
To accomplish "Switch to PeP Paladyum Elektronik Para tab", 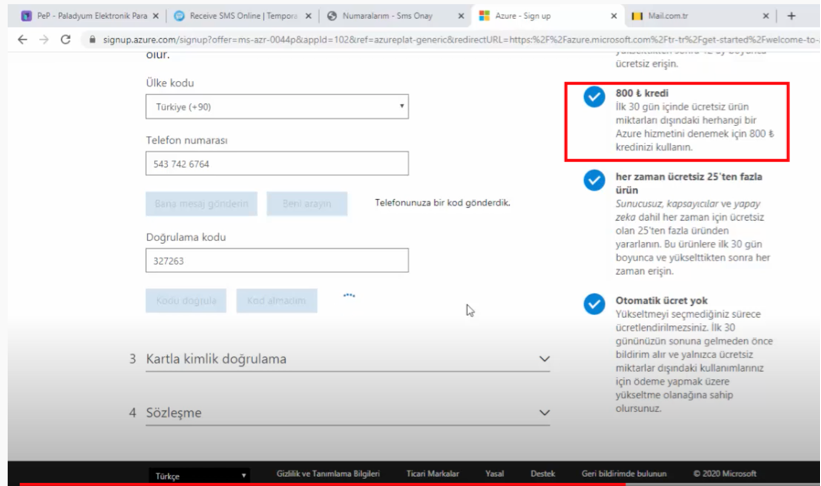I will pos(92,16).
